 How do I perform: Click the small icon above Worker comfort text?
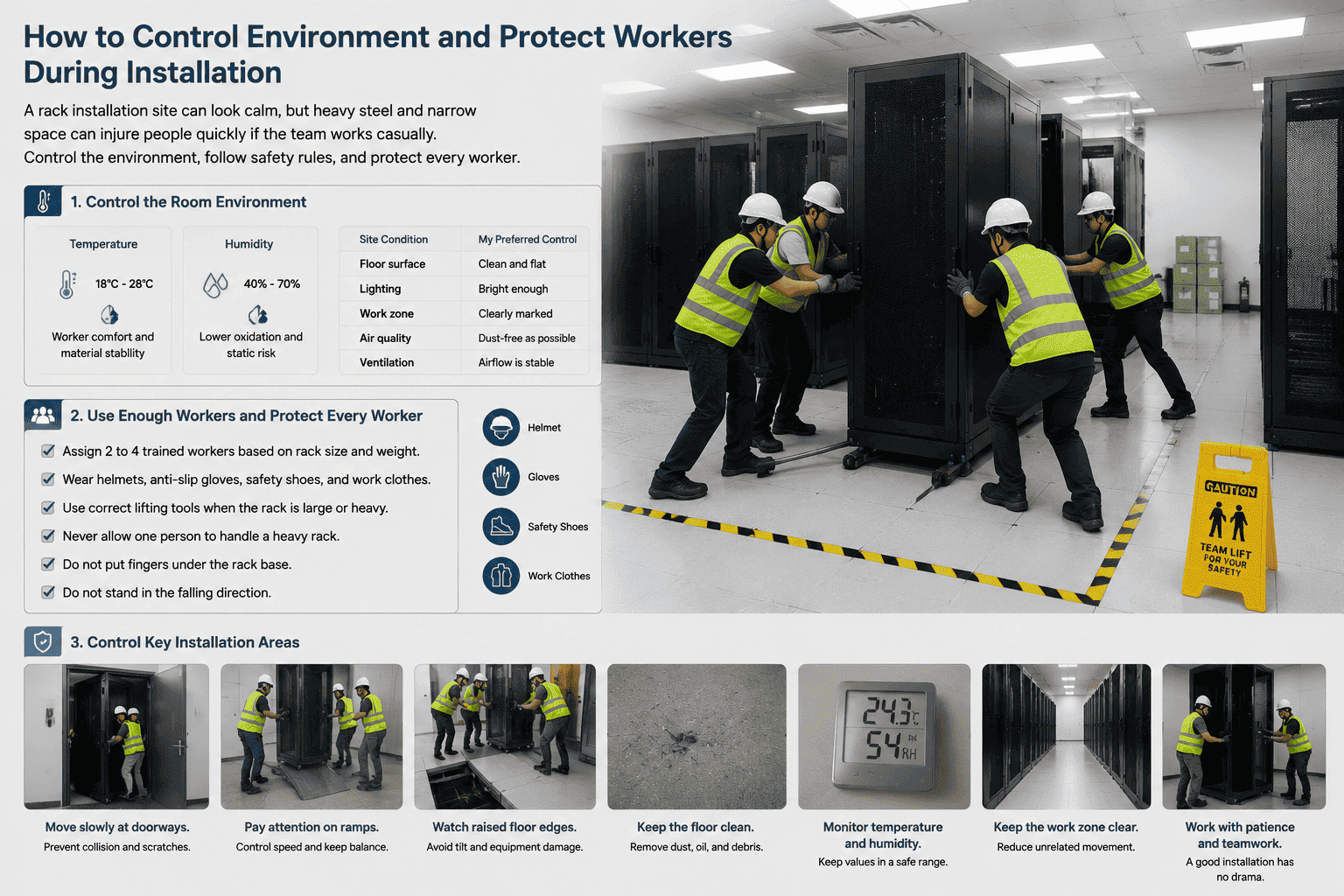point(109,315)
